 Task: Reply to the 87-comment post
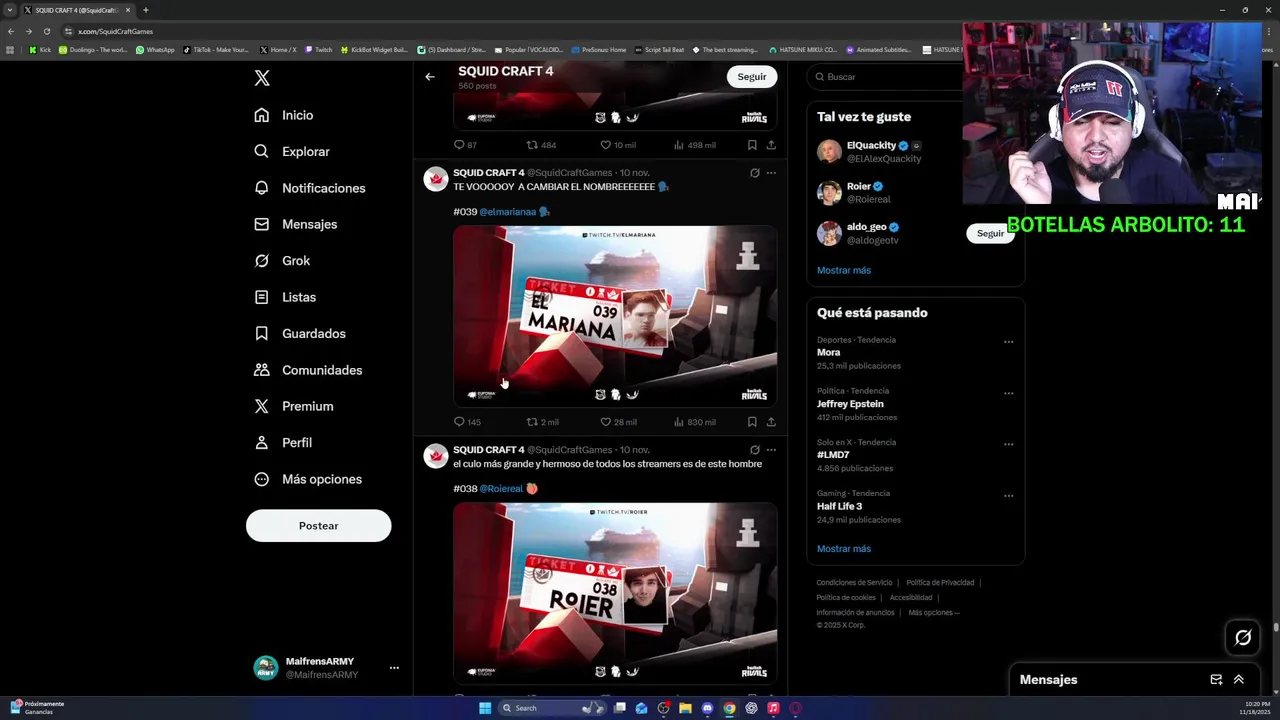coord(465,145)
